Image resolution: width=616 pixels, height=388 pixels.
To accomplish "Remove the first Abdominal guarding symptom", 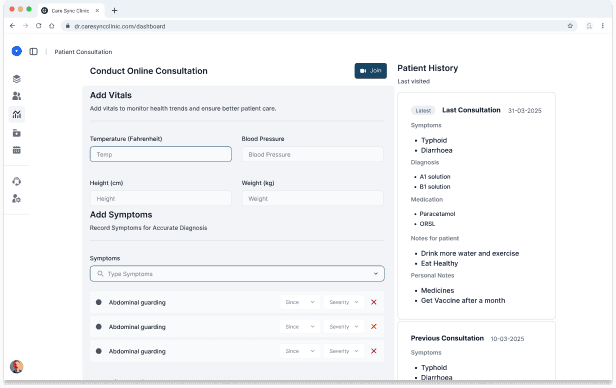I will tap(374, 302).
